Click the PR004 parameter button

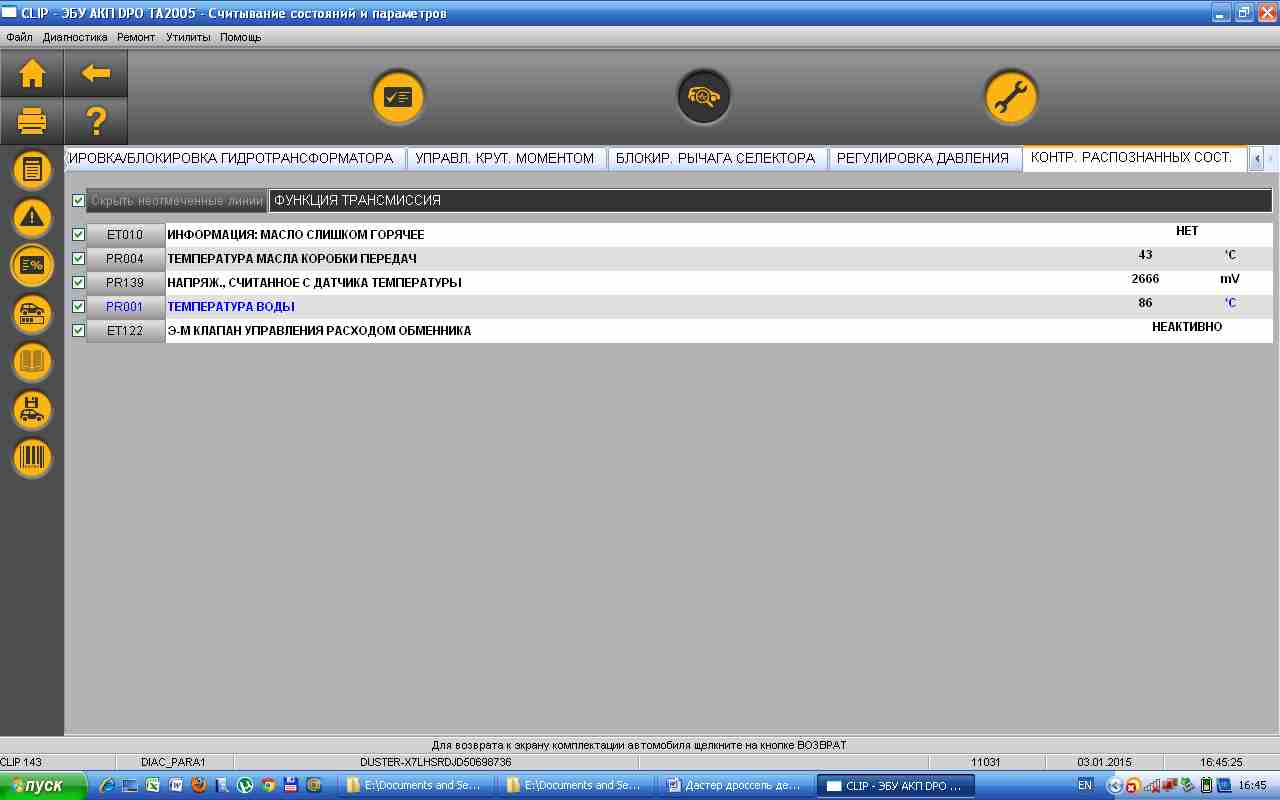[x=125, y=259]
